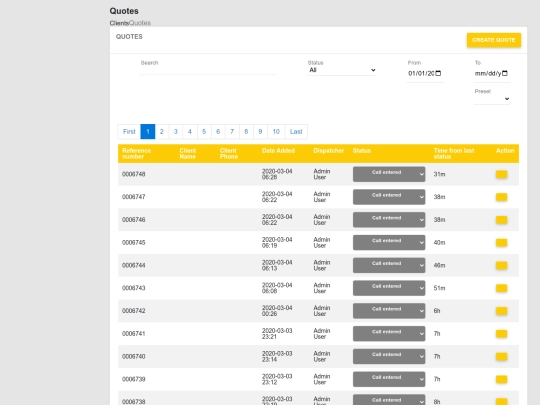Go to pagination page 2

pyautogui.click(x=162, y=132)
